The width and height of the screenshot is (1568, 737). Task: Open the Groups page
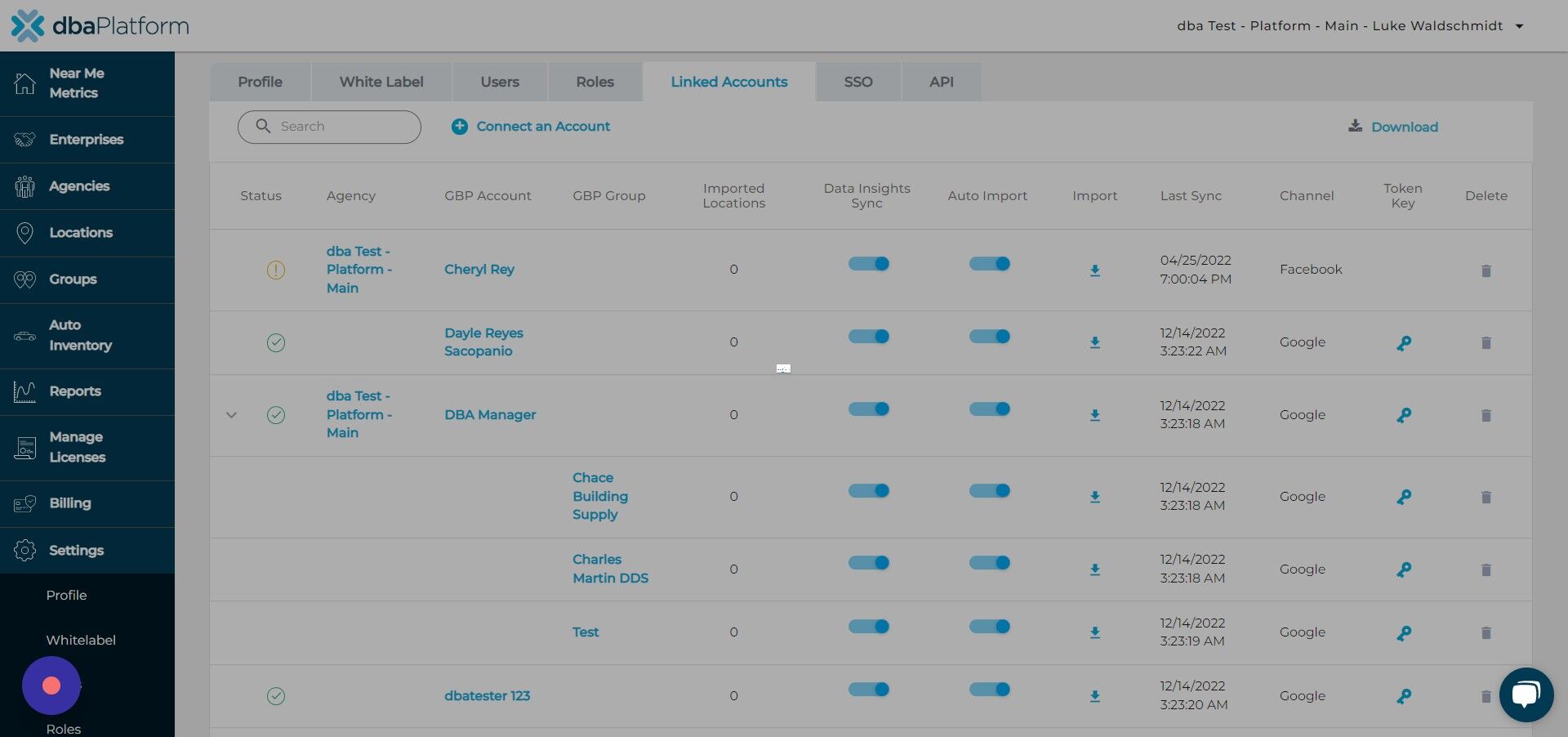[87, 279]
